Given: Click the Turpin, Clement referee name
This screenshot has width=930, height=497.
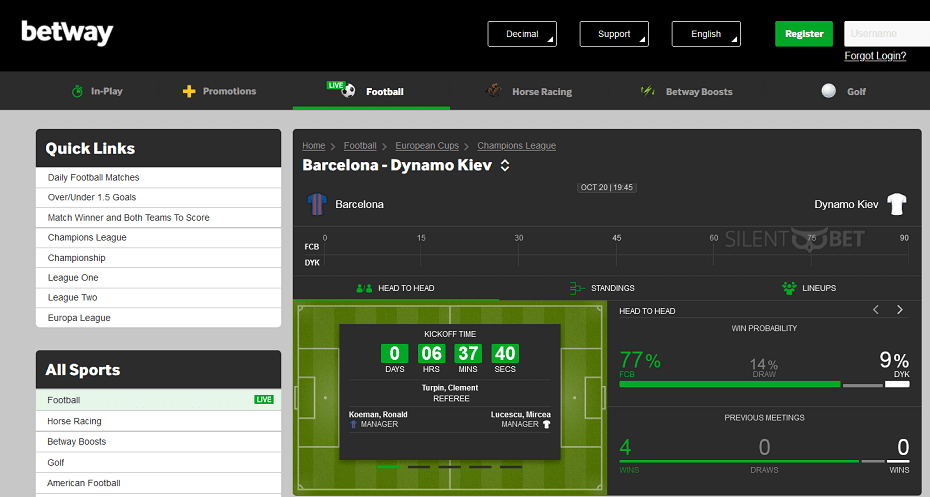Looking at the screenshot, I should pyautogui.click(x=450, y=388).
